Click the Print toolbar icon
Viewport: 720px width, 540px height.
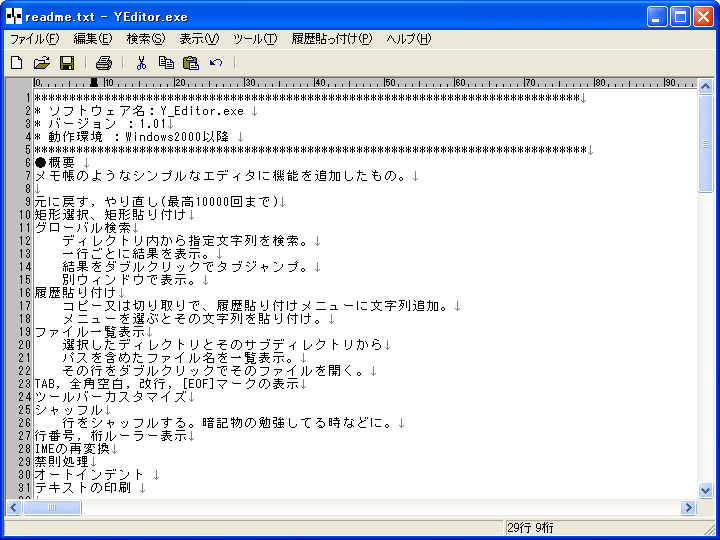[x=104, y=62]
